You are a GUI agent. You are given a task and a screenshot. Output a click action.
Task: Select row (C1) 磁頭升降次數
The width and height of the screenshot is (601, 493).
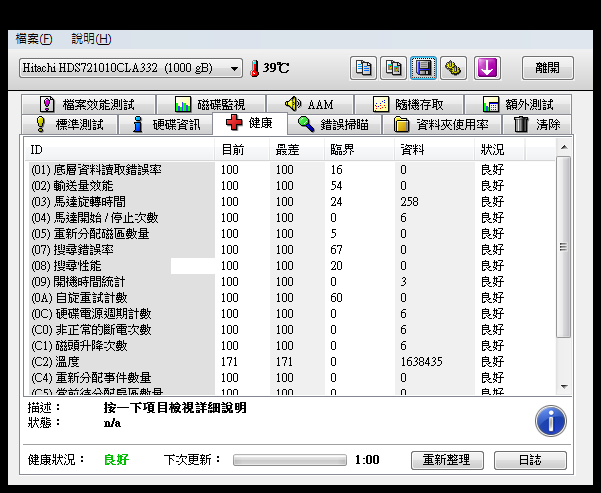(290, 346)
